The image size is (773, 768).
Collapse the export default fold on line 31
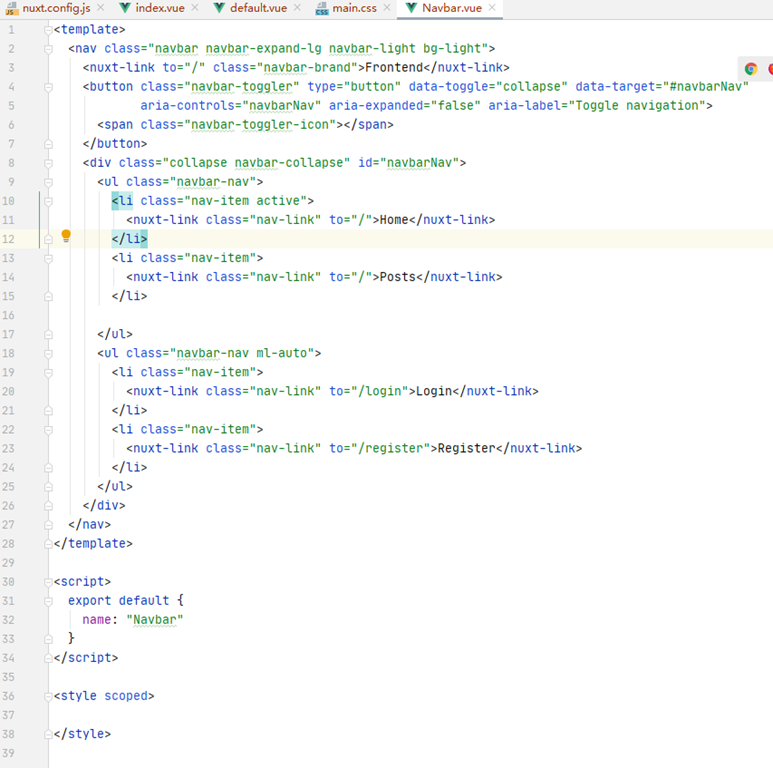pyautogui.click(x=48, y=601)
